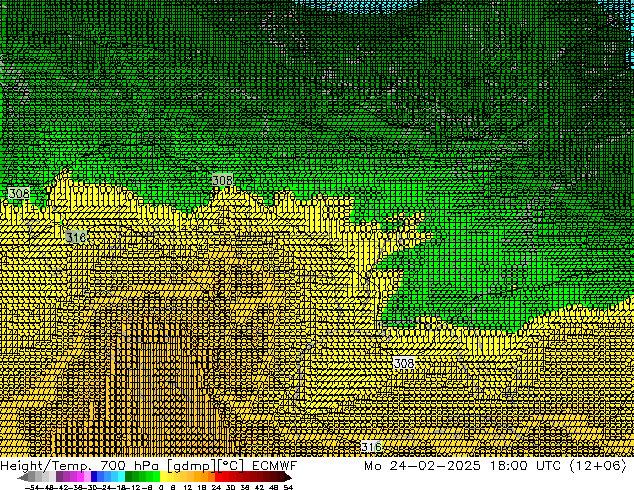Click the '[°C]' unit label
This screenshot has width=634, height=490.
point(230,466)
